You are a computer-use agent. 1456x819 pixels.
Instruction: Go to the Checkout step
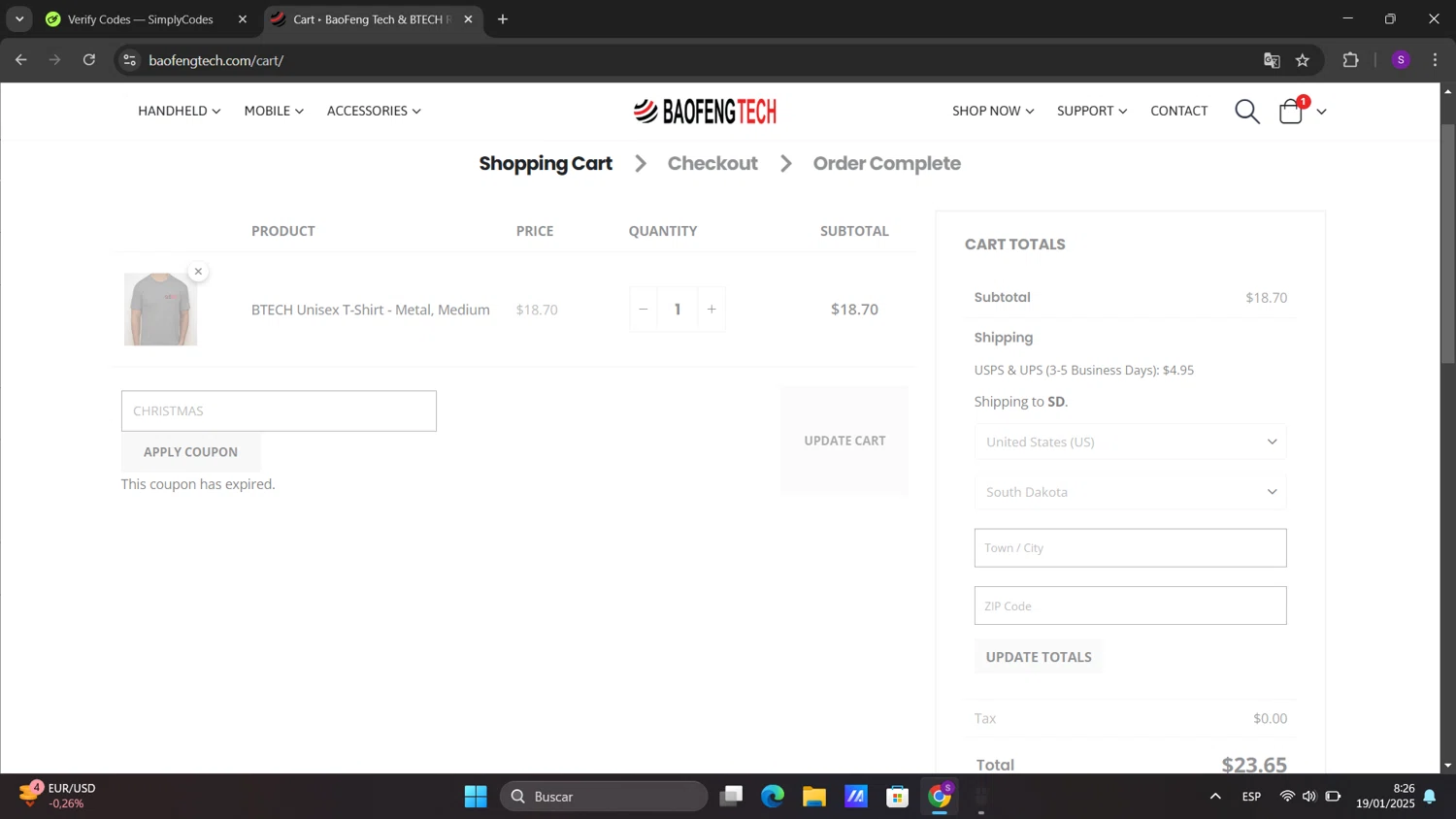coord(712,163)
